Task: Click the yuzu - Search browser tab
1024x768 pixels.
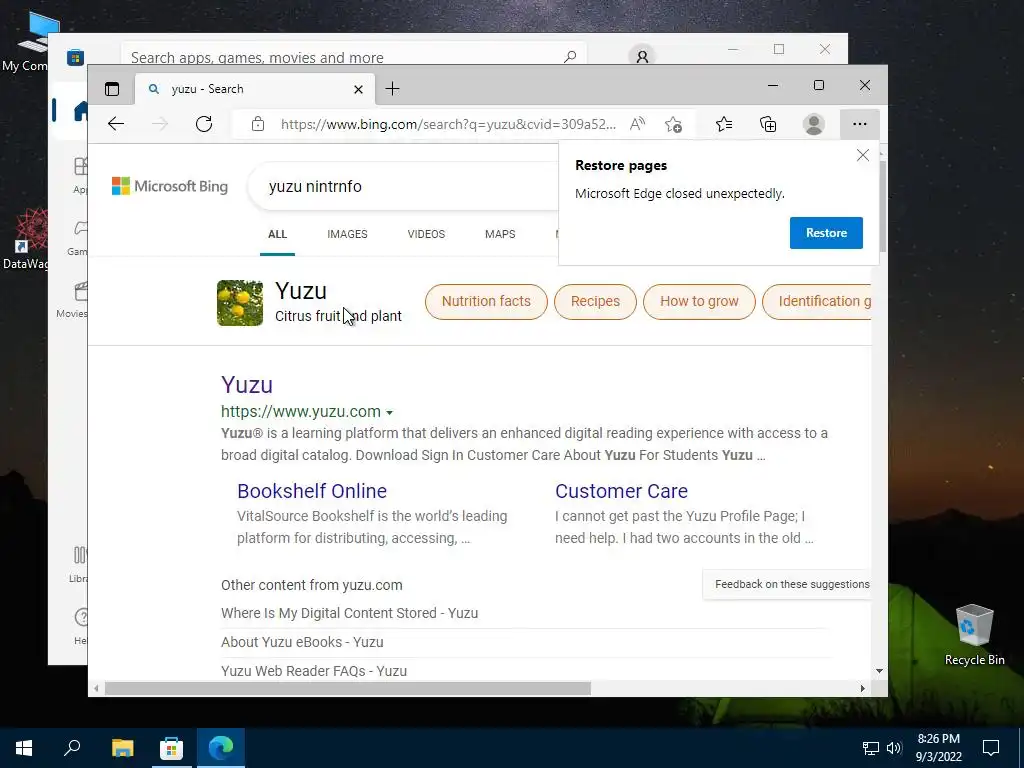Action: (x=255, y=89)
